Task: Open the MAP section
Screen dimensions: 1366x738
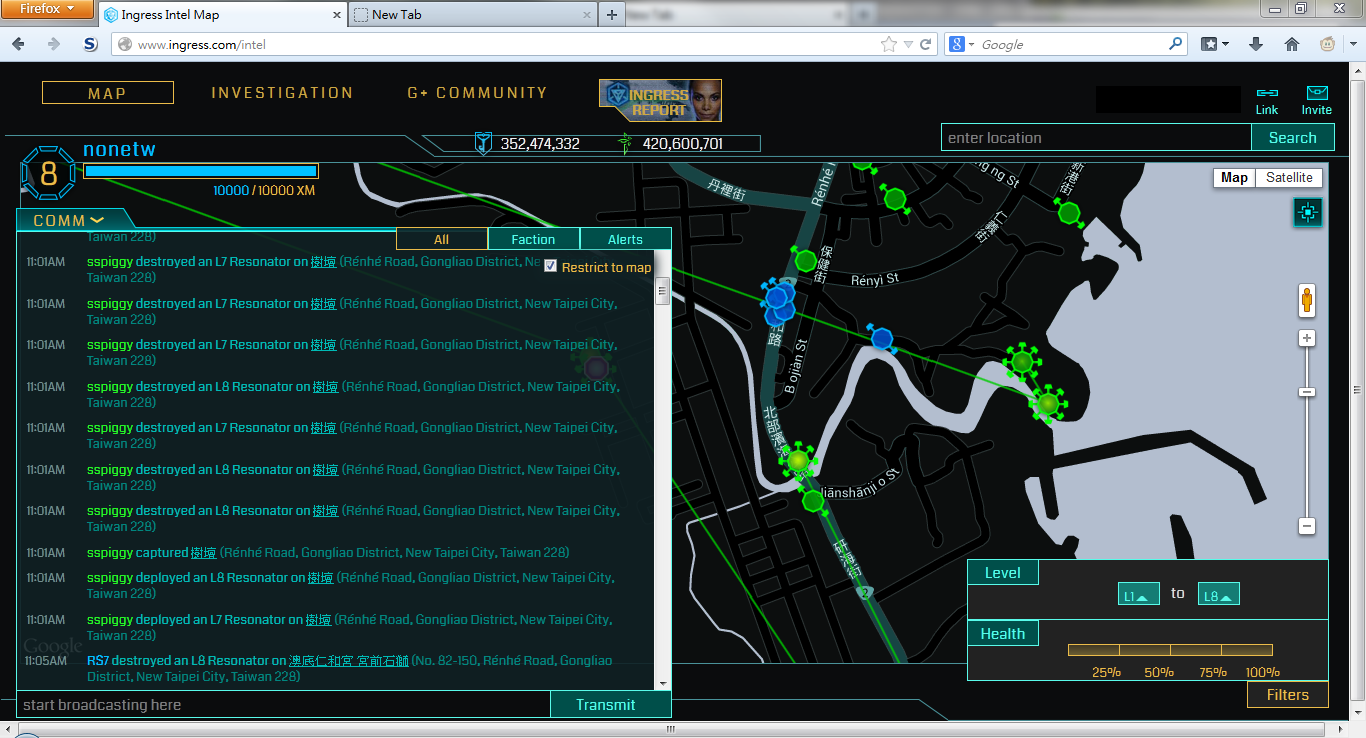Action: pos(108,93)
